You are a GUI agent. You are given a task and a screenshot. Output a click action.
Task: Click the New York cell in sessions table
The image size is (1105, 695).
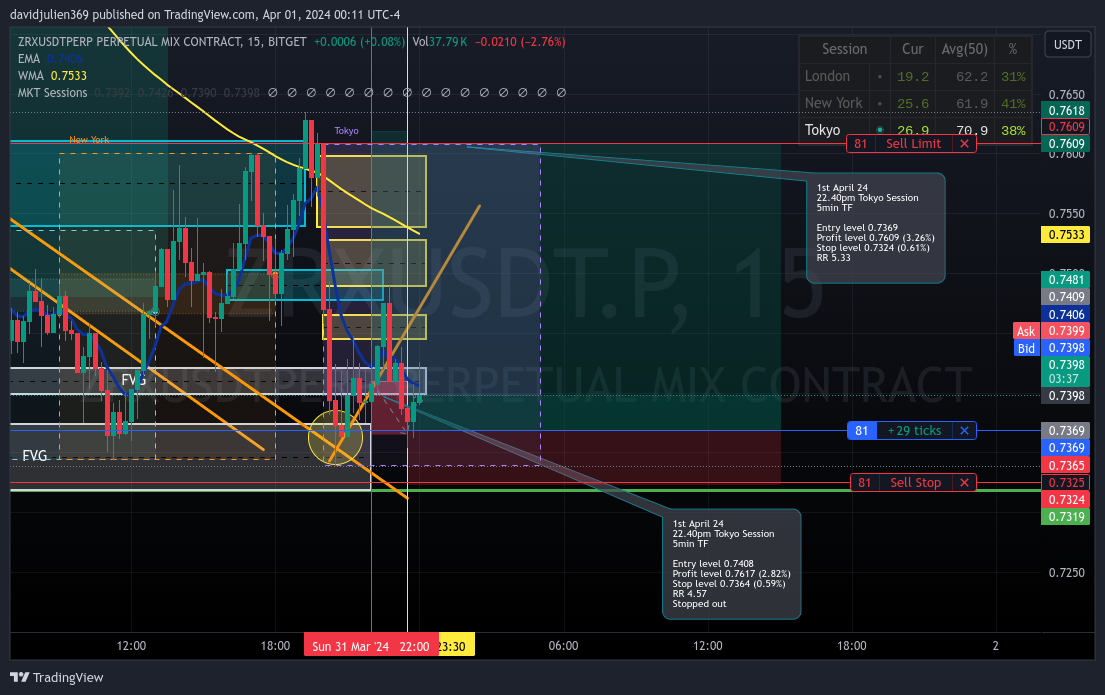834,104
